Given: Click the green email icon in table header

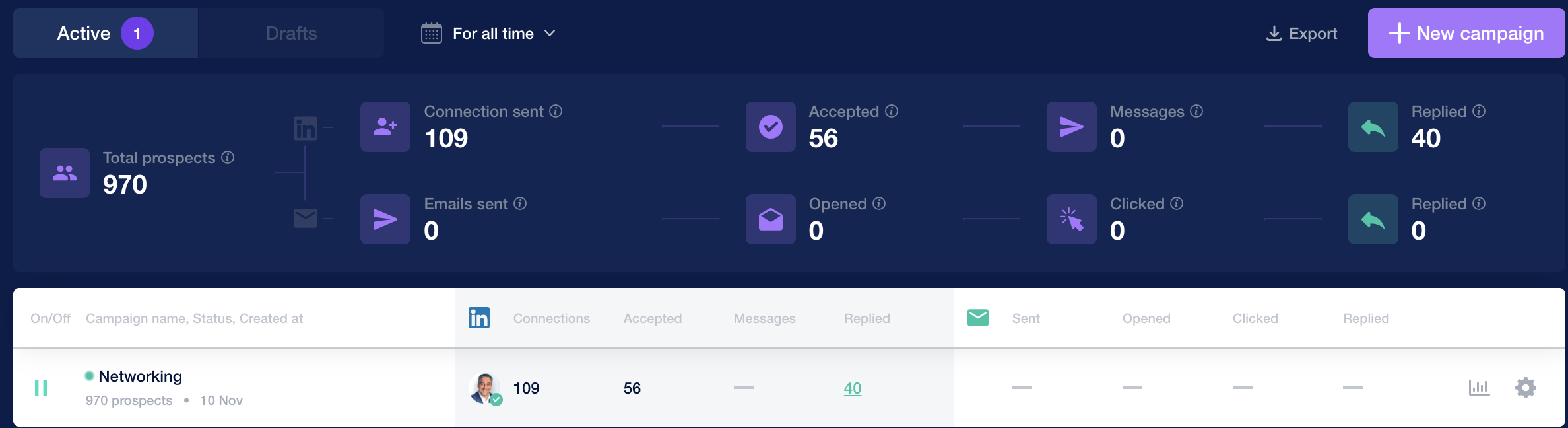Looking at the screenshot, I should (x=978, y=318).
